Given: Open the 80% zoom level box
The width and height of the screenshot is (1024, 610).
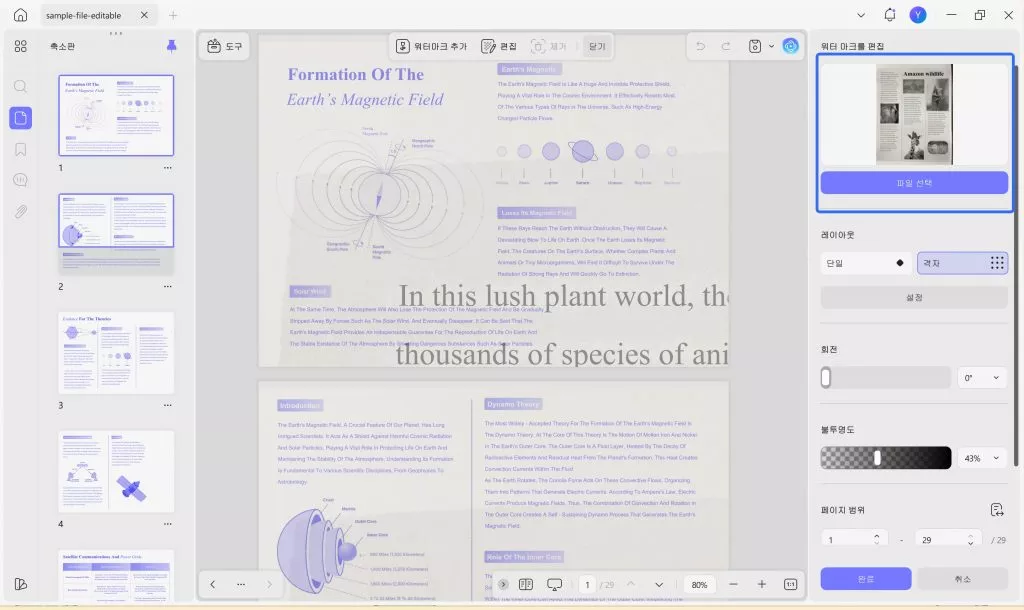Looking at the screenshot, I should (x=699, y=585).
